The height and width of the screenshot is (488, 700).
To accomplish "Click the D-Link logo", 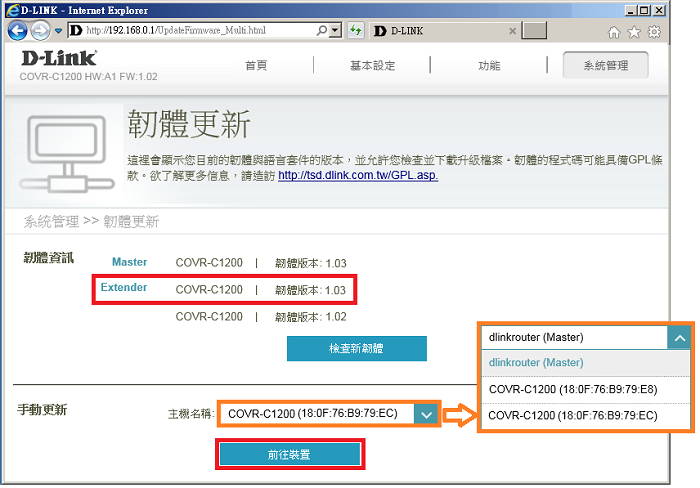I will (x=59, y=59).
